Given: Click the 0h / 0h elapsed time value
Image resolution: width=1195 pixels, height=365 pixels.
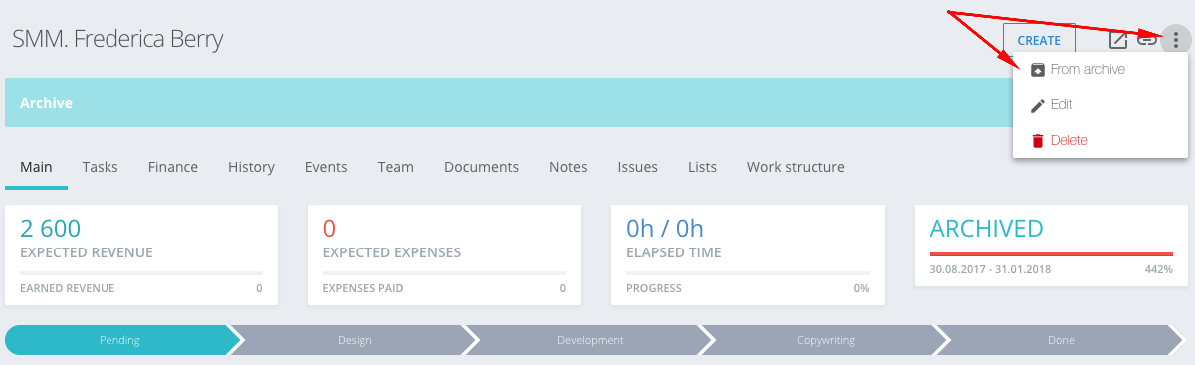Looking at the screenshot, I should click(x=665, y=229).
